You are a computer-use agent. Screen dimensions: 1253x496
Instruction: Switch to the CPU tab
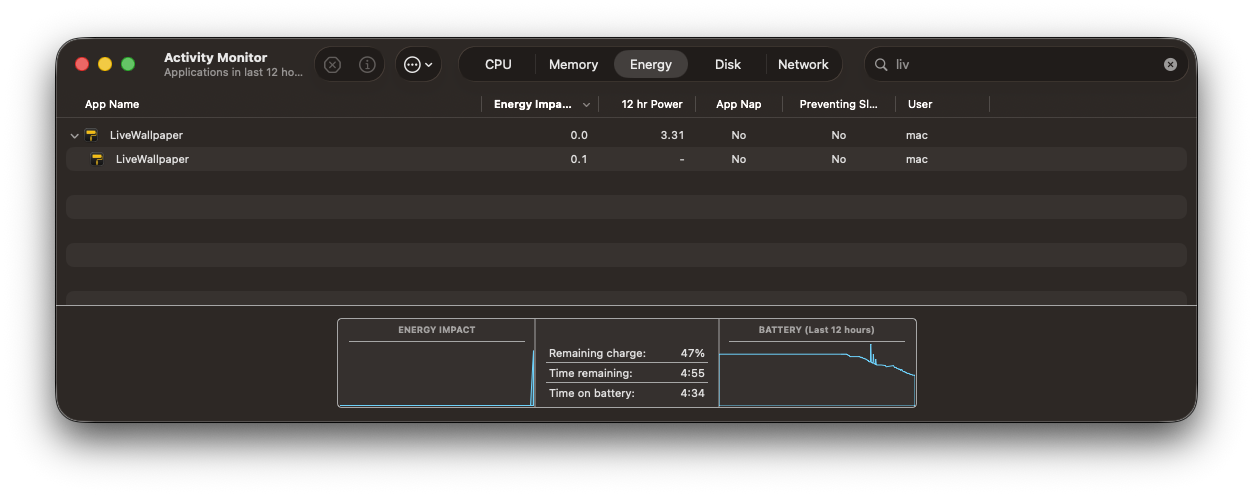[498, 64]
